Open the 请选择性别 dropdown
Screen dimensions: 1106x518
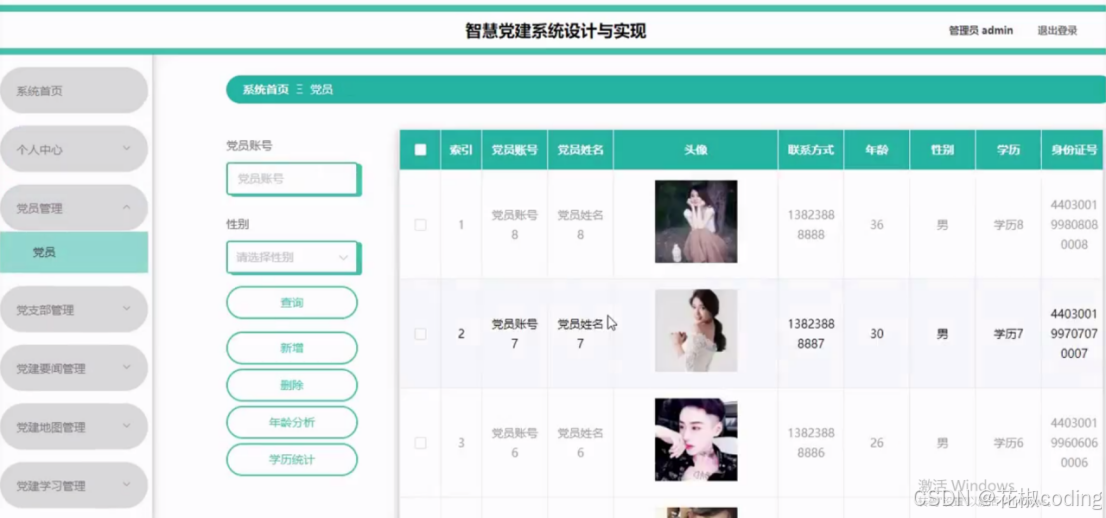(x=292, y=258)
